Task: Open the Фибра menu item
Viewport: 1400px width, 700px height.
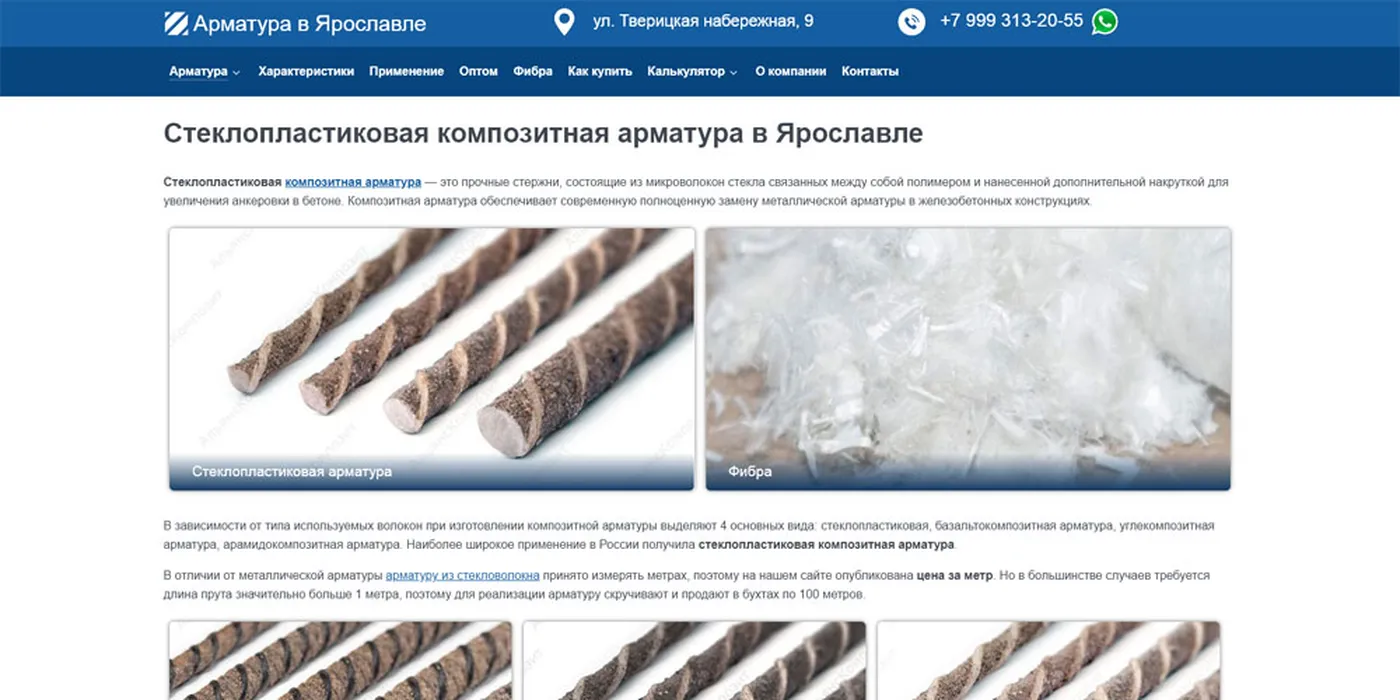Action: tap(532, 72)
